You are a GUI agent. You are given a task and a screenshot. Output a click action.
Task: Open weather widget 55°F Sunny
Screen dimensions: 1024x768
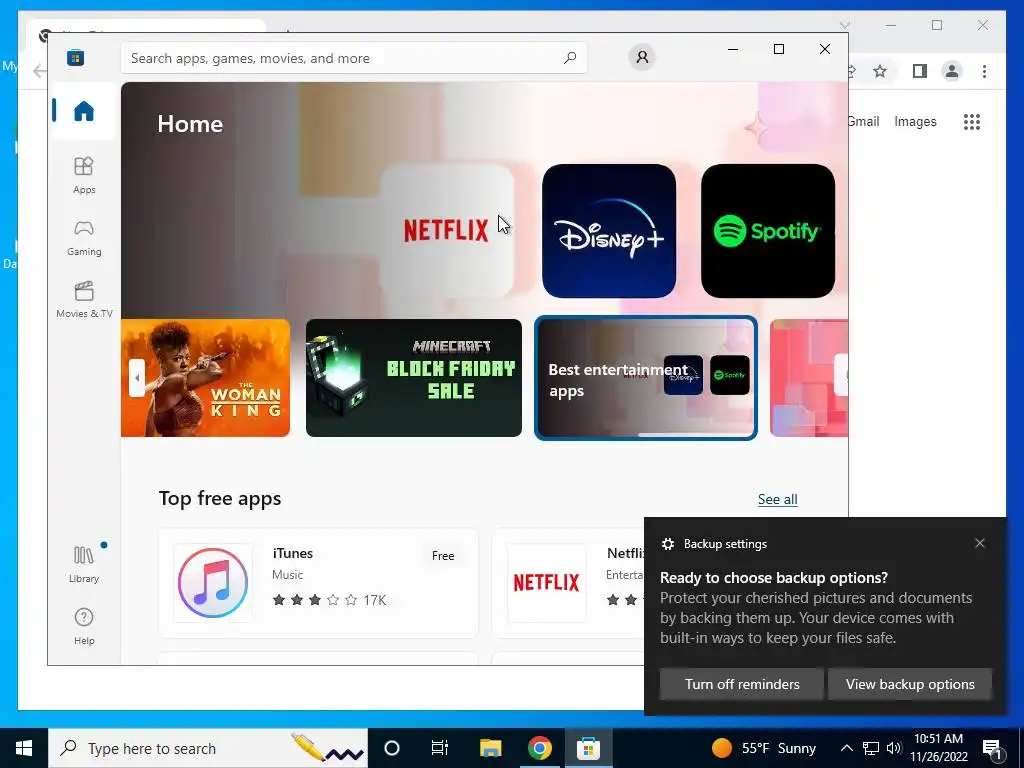[763, 748]
